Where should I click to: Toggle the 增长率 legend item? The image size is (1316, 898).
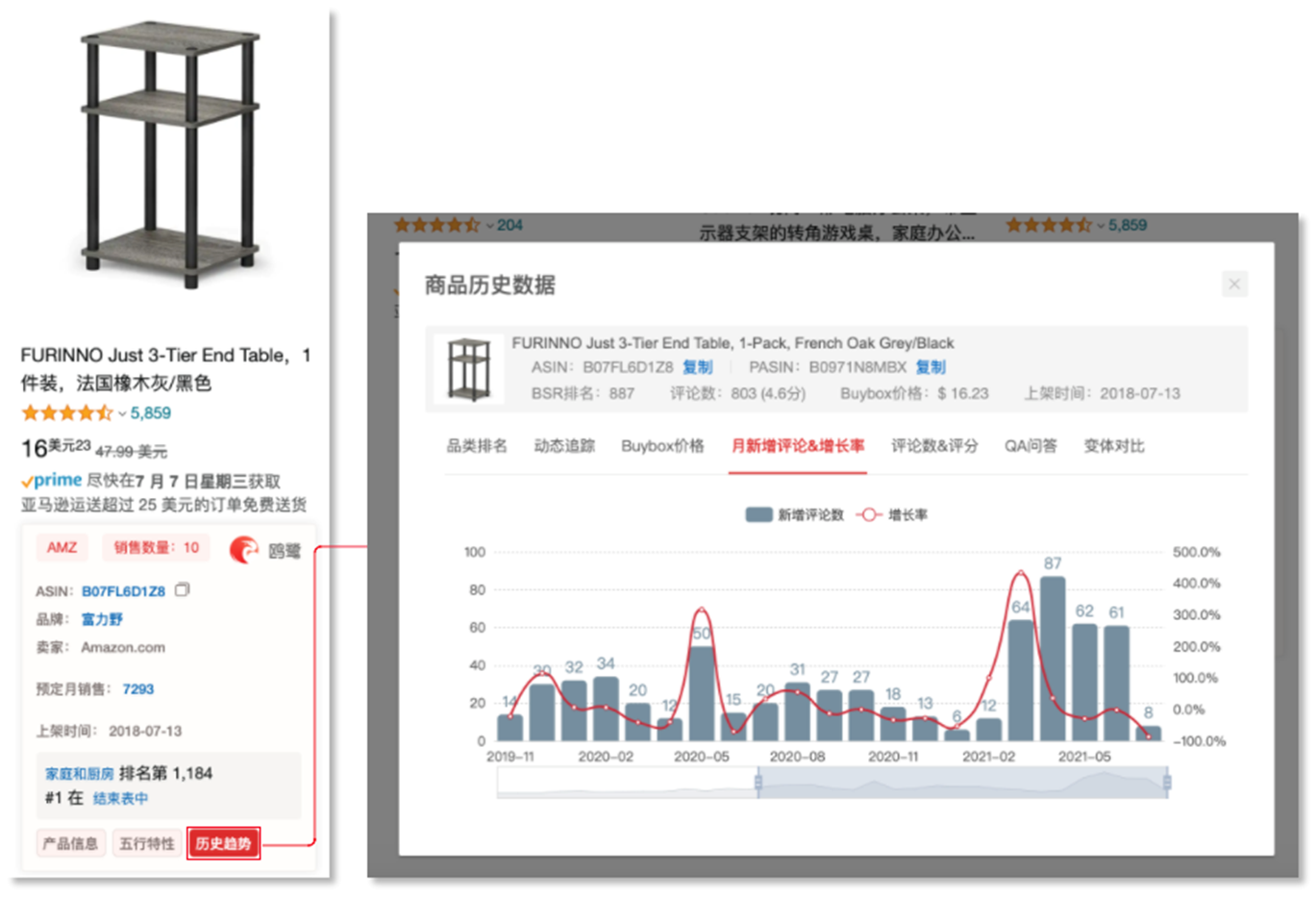[x=892, y=514]
